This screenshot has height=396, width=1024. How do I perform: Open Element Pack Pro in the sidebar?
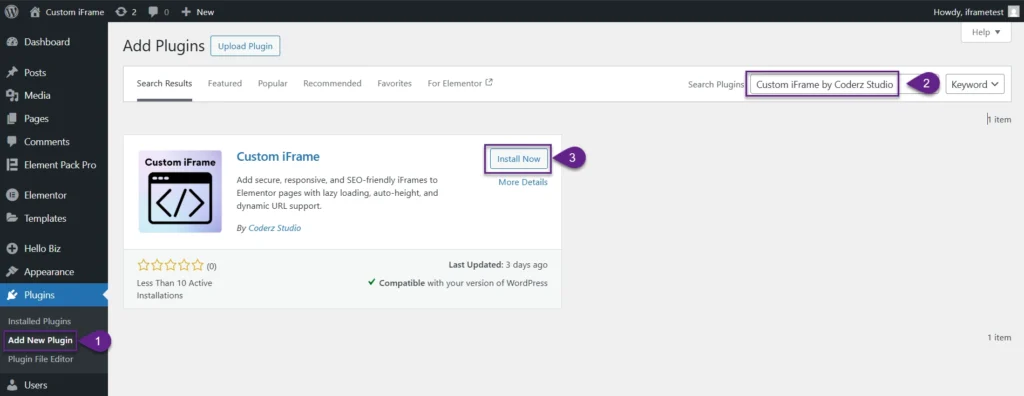(x=54, y=165)
